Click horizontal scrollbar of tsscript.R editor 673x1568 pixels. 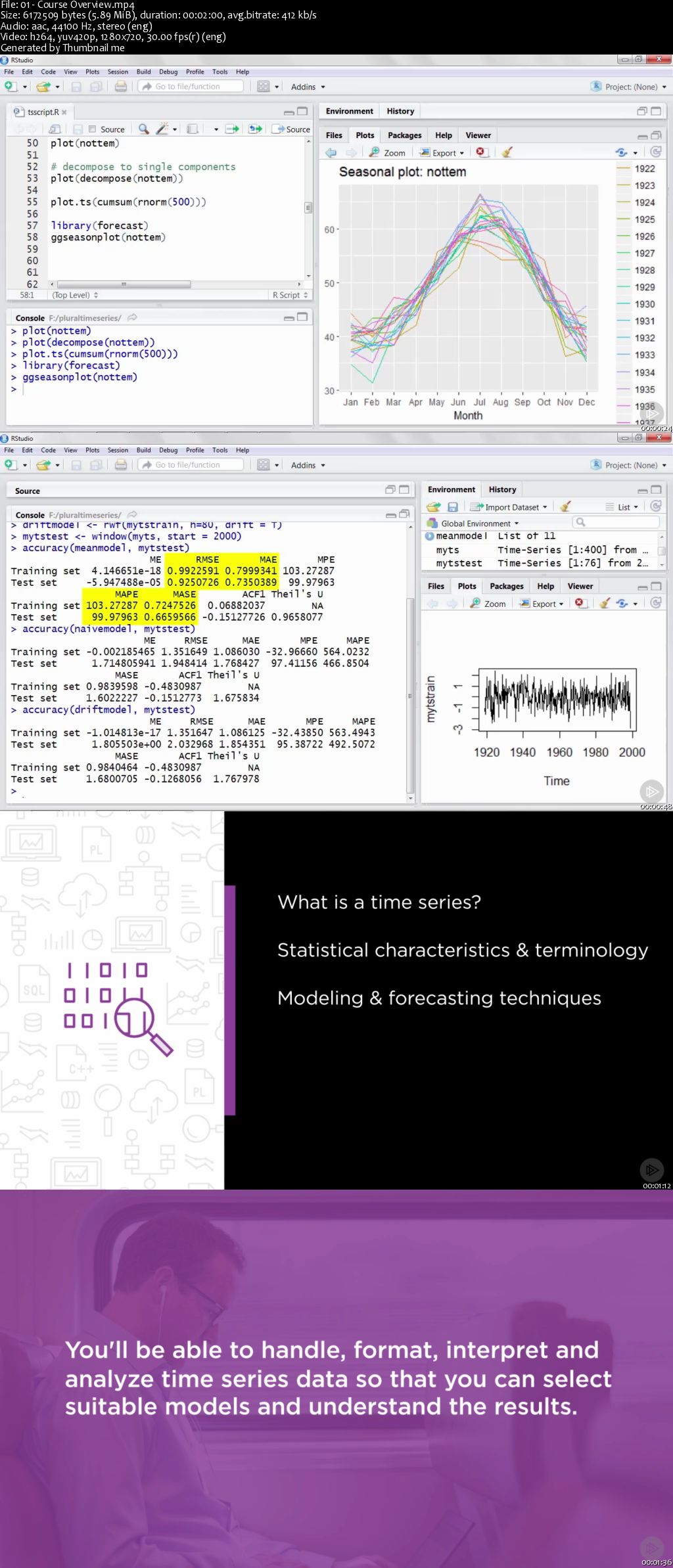coord(124,284)
